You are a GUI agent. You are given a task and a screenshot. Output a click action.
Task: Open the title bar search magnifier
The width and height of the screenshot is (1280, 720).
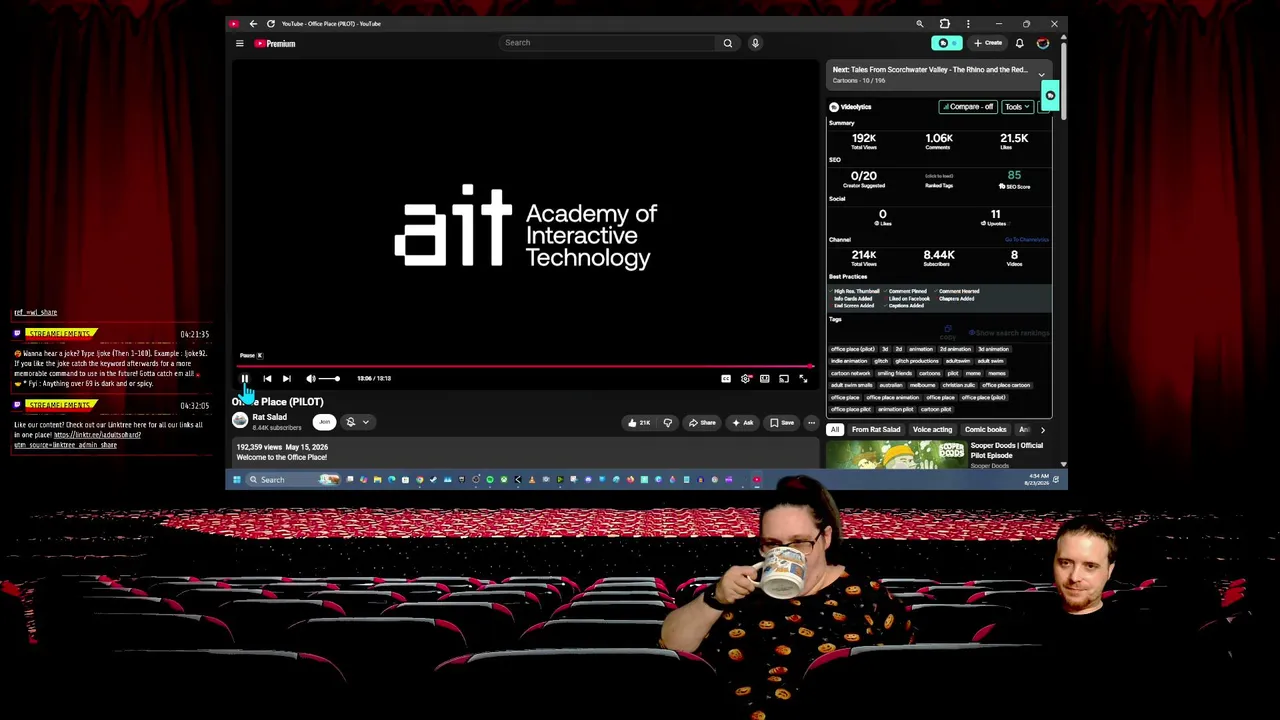[x=919, y=23]
